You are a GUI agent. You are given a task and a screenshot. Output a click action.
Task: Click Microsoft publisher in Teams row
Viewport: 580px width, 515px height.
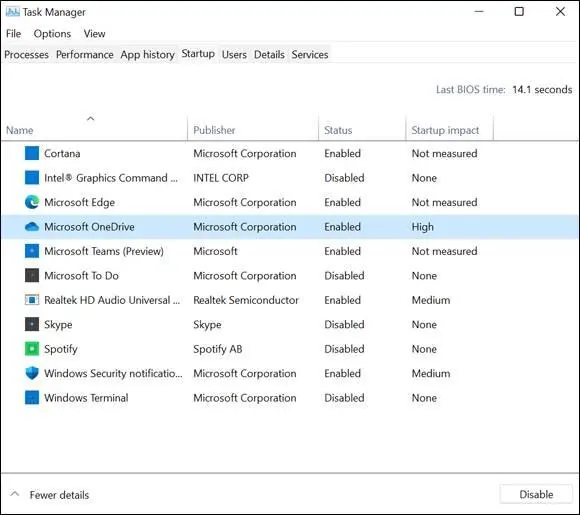tap(215, 251)
